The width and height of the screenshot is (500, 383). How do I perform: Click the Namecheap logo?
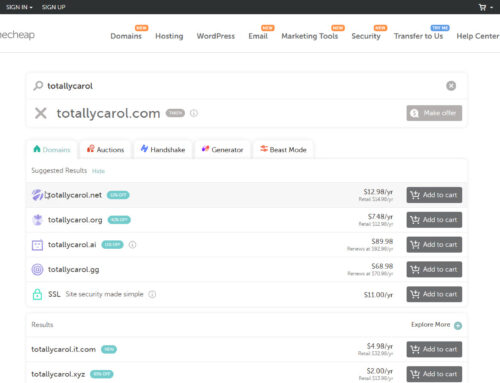pos(17,35)
